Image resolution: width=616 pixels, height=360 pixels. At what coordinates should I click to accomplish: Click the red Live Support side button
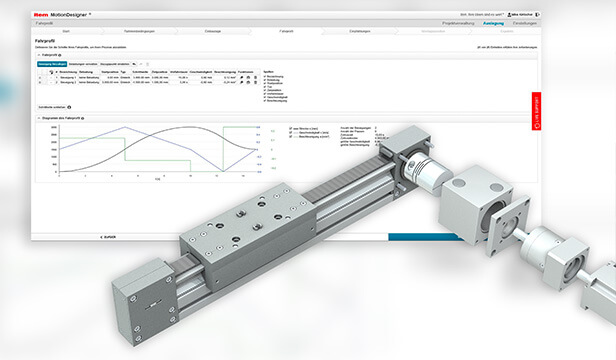pyautogui.click(x=537, y=111)
